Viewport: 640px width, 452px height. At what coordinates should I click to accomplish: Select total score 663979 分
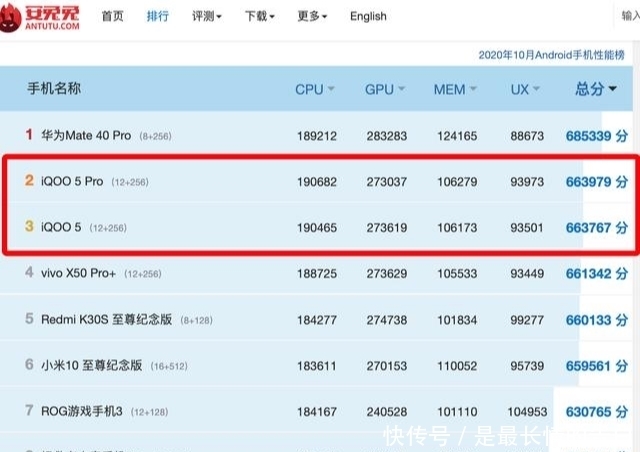tap(597, 182)
